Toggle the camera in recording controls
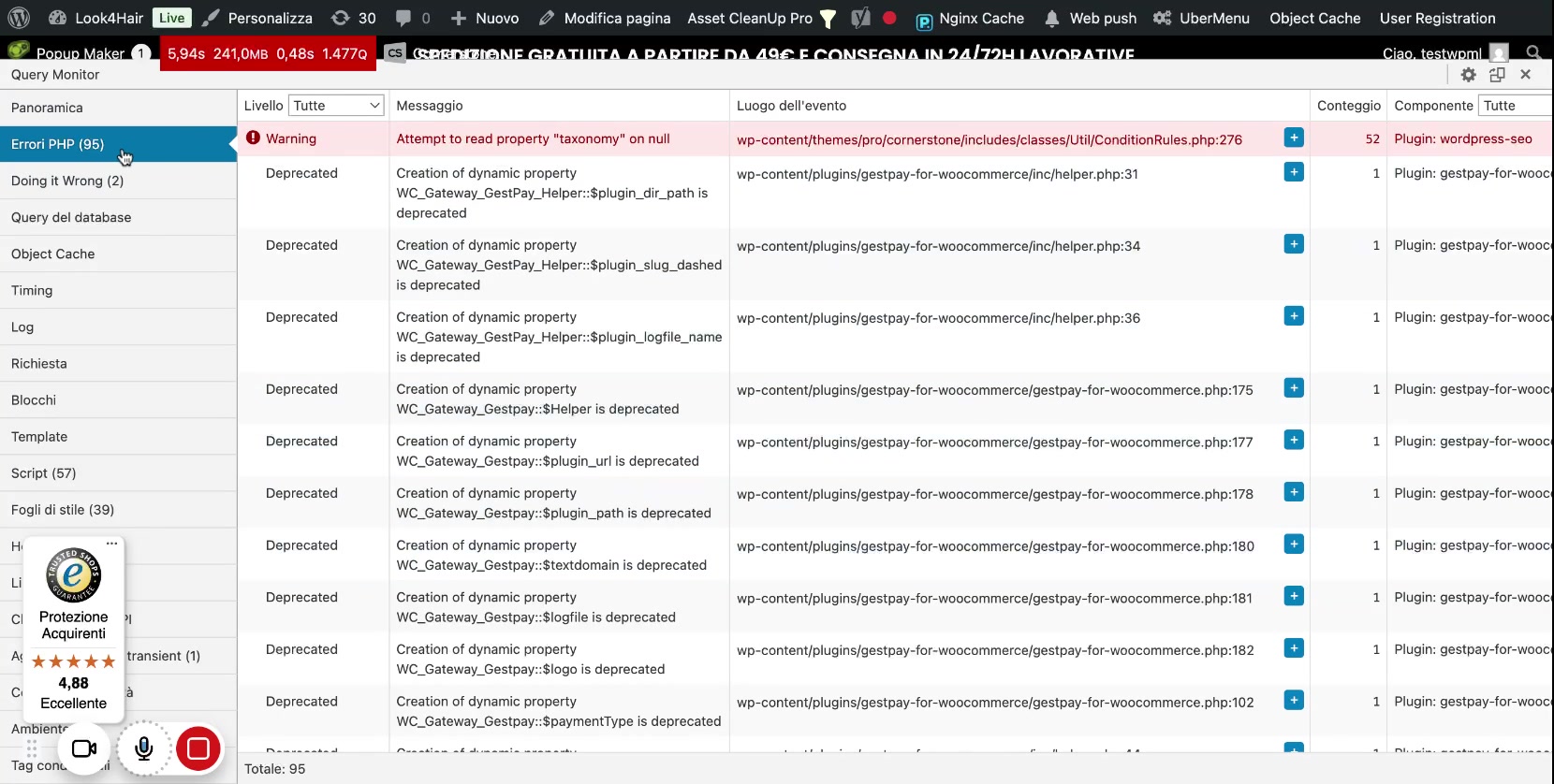The height and width of the screenshot is (784, 1554). (84, 748)
